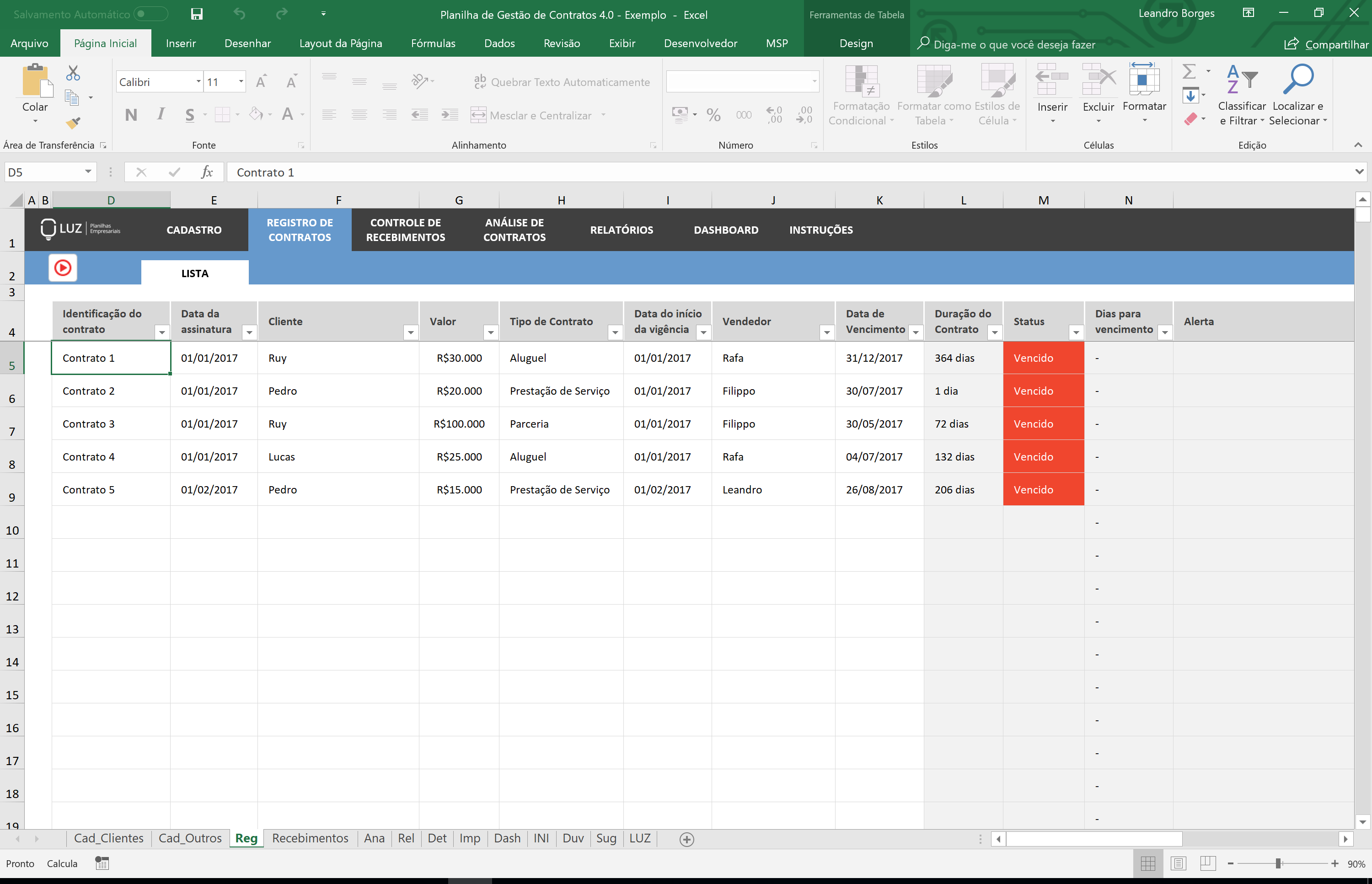Open the number format dropdown
Screen dimensions: 1372x884
pos(814,81)
